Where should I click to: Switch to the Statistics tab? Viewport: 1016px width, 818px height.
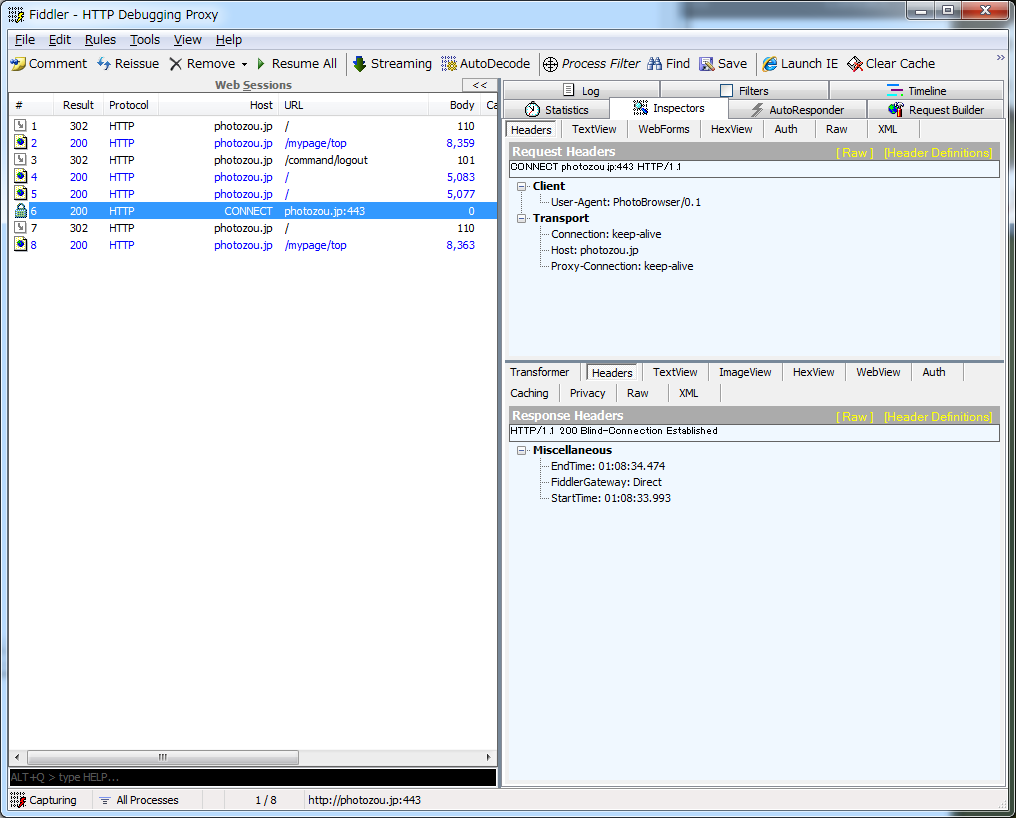557,110
